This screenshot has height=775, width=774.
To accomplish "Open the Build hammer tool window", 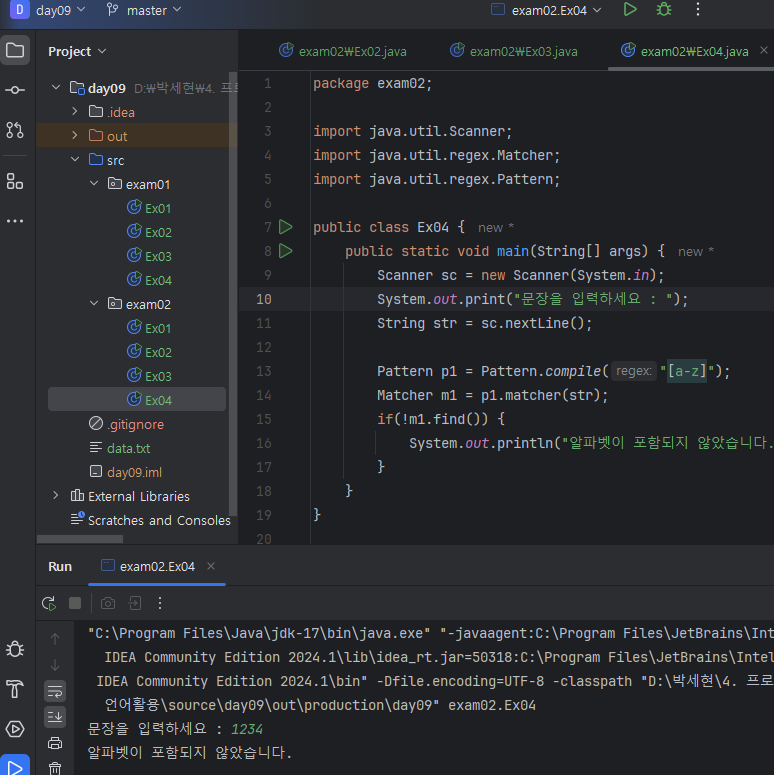I will coord(15,689).
